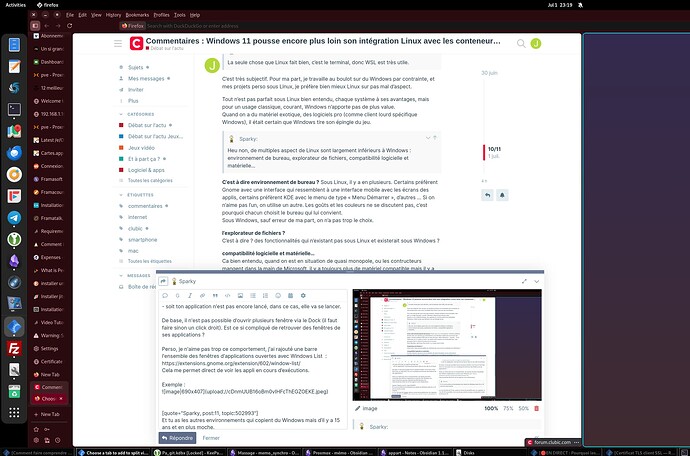This screenshot has width=690, height=456.
Task: Click the speech bubble icon in the composer toolbar
Action: click(165, 295)
